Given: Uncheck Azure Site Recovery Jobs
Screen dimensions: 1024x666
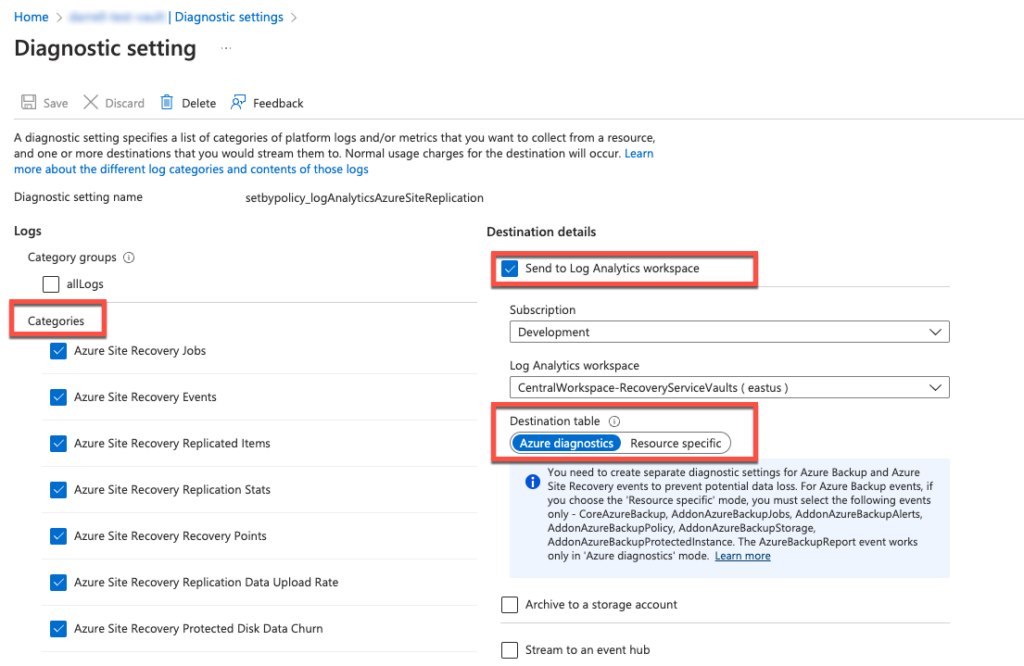Looking at the screenshot, I should point(58,350).
